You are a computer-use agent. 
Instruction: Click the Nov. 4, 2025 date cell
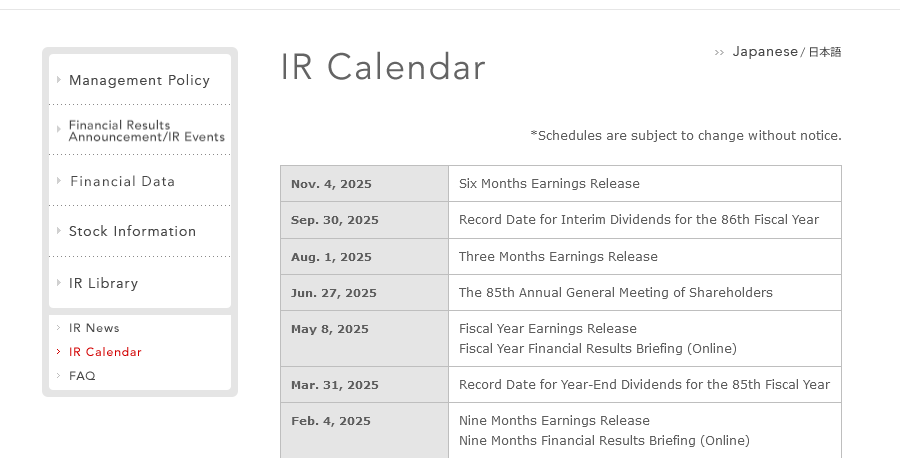point(364,184)
